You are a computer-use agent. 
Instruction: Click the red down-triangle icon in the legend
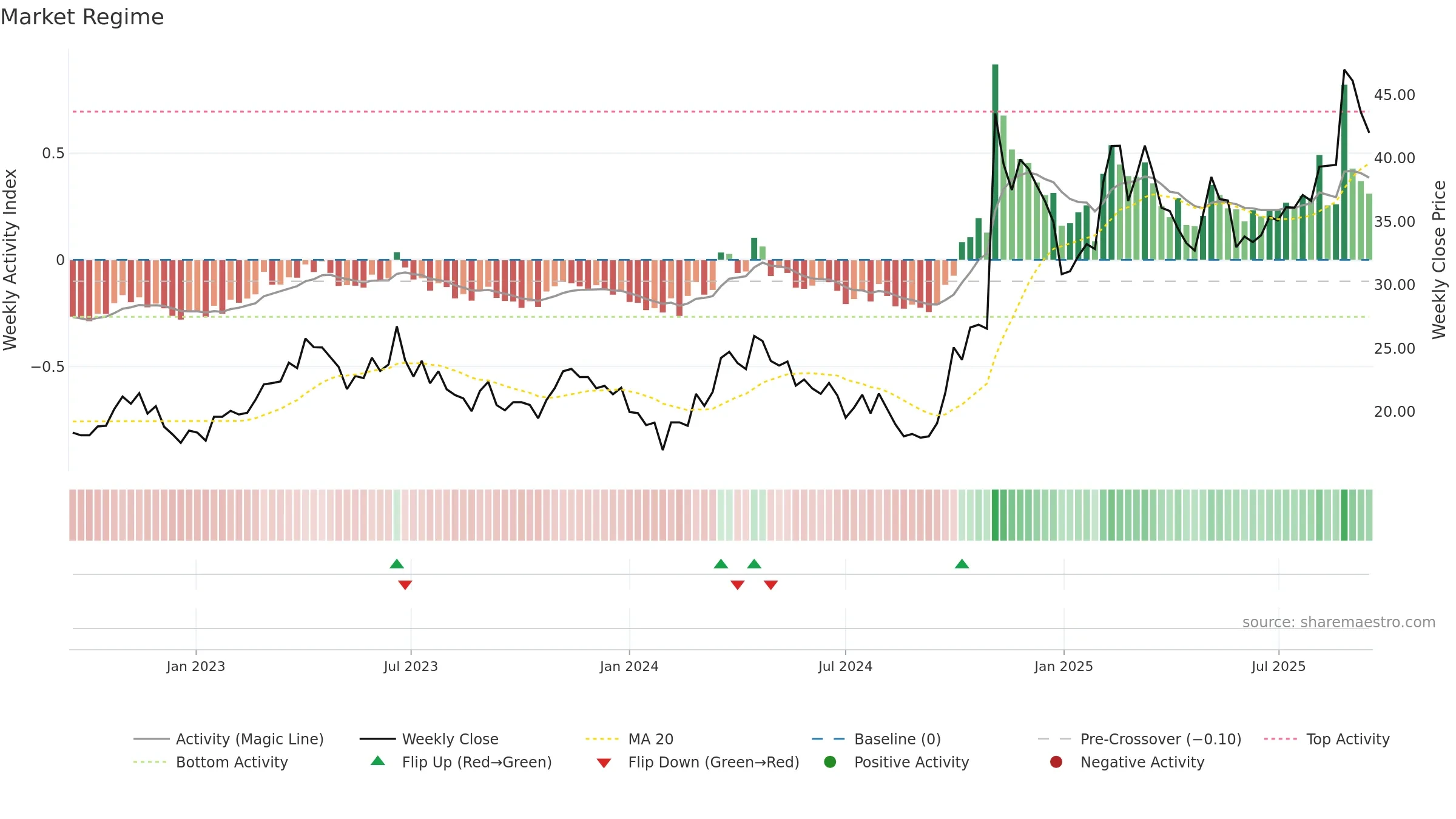coord(604,763)
